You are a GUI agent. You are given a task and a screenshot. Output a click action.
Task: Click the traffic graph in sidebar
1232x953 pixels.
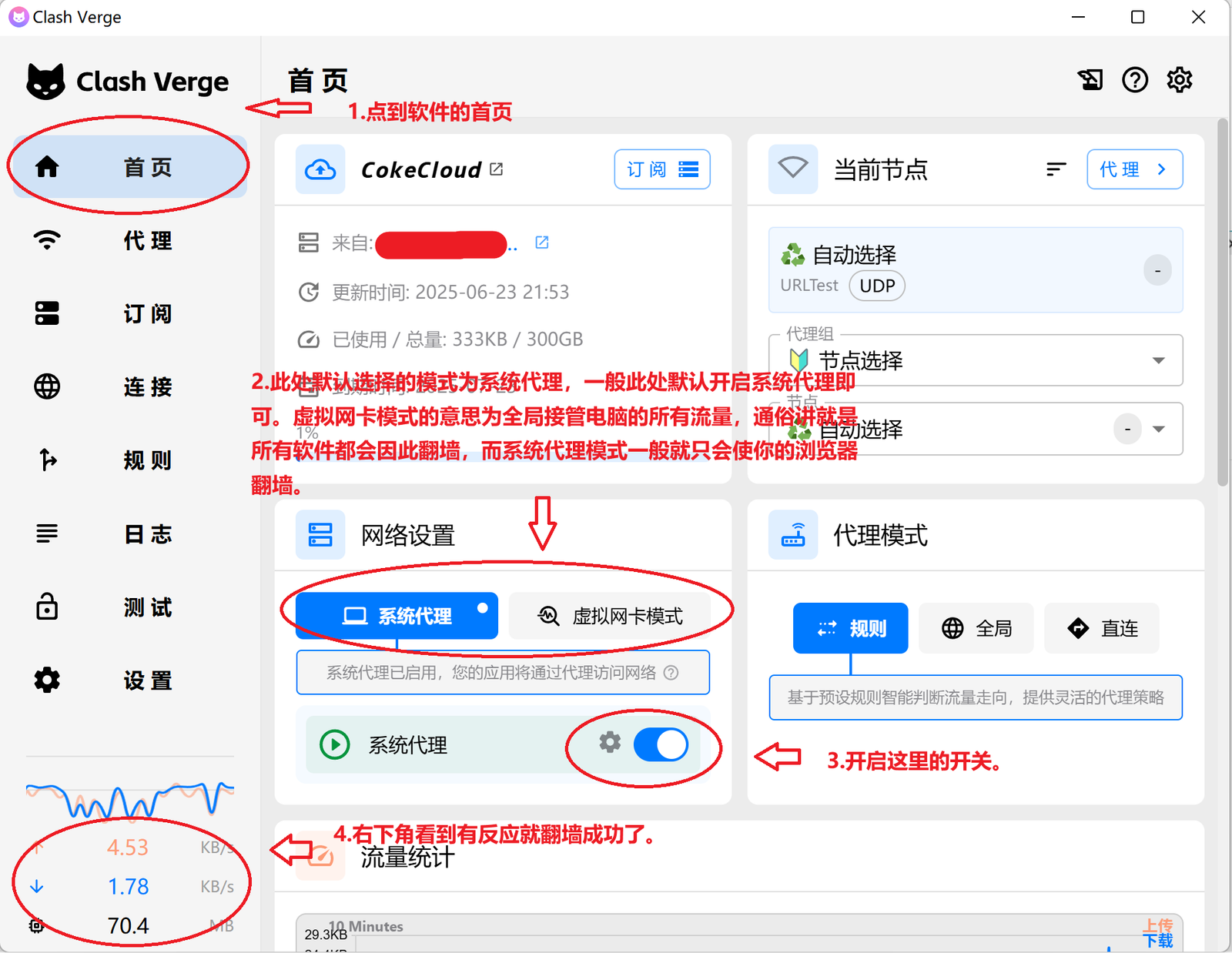130,801
